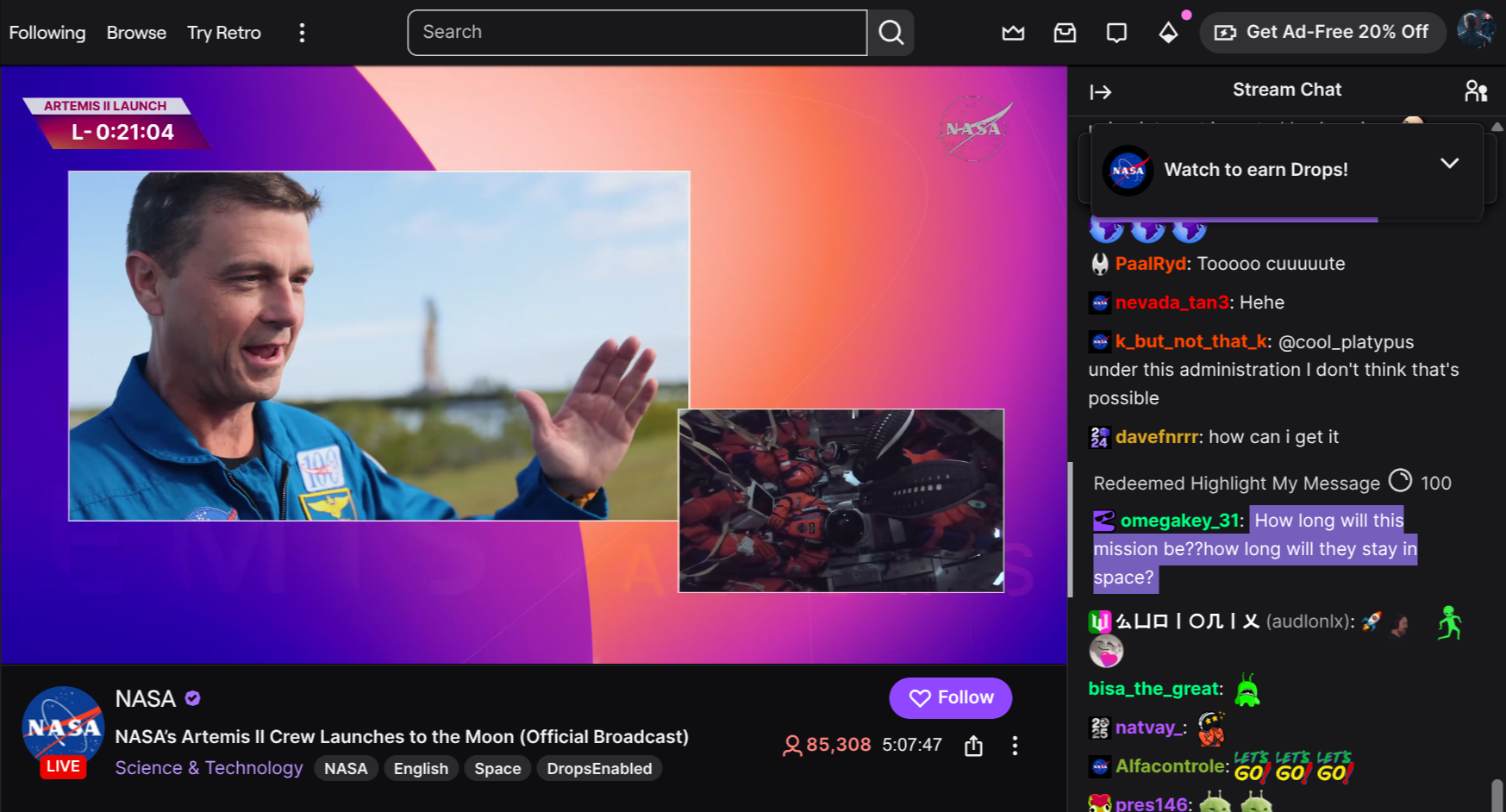1506x812 pixels.
Task: Open the user profile avatar menu
Action: pos(1475,31)
